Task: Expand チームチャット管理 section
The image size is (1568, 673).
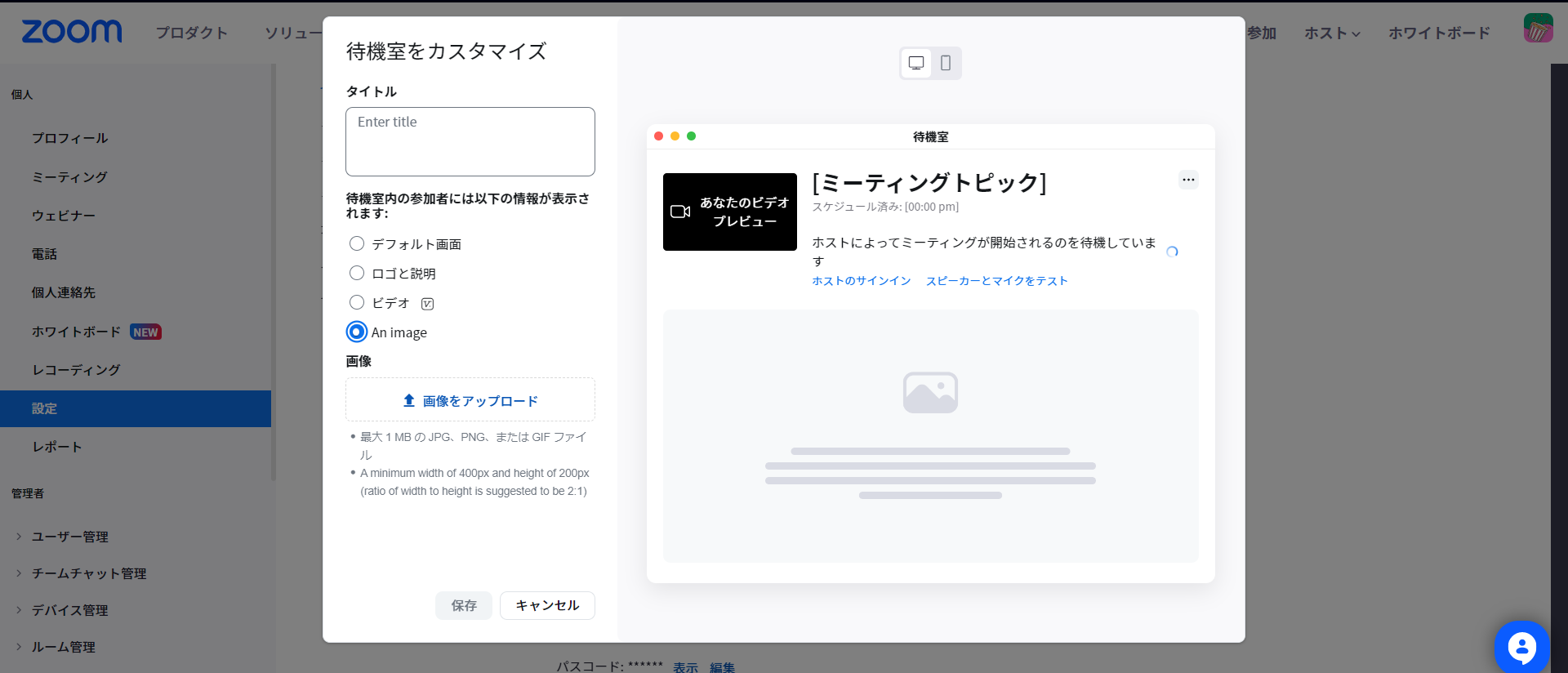Action: [x=88, y=573]
